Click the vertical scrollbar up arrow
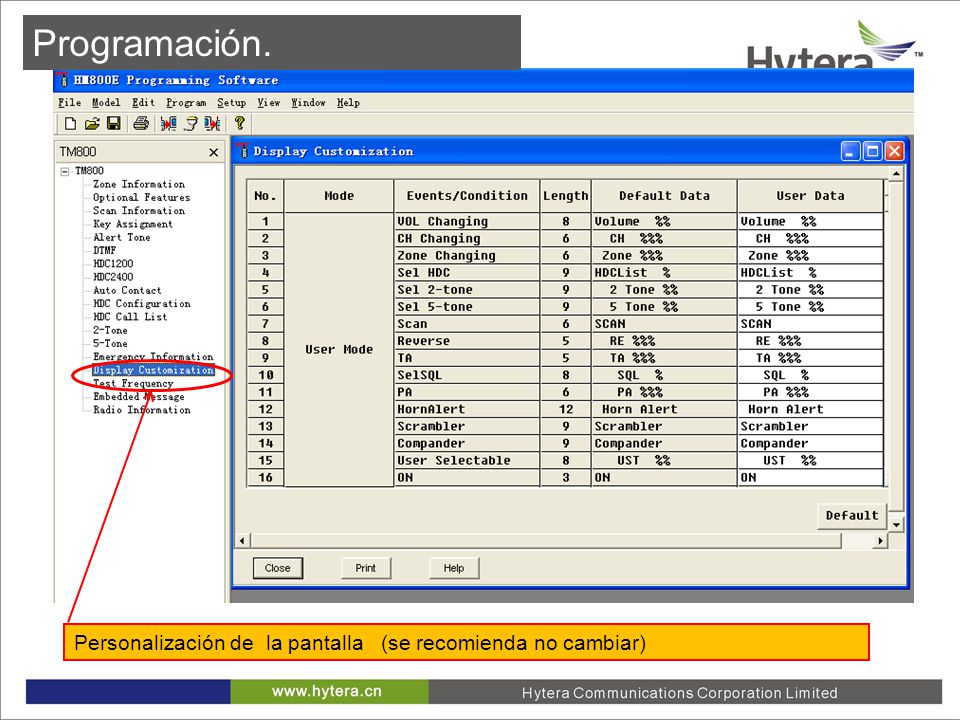Image resolution: width=960 pixels, height=720 pixels. pos(896,174)
